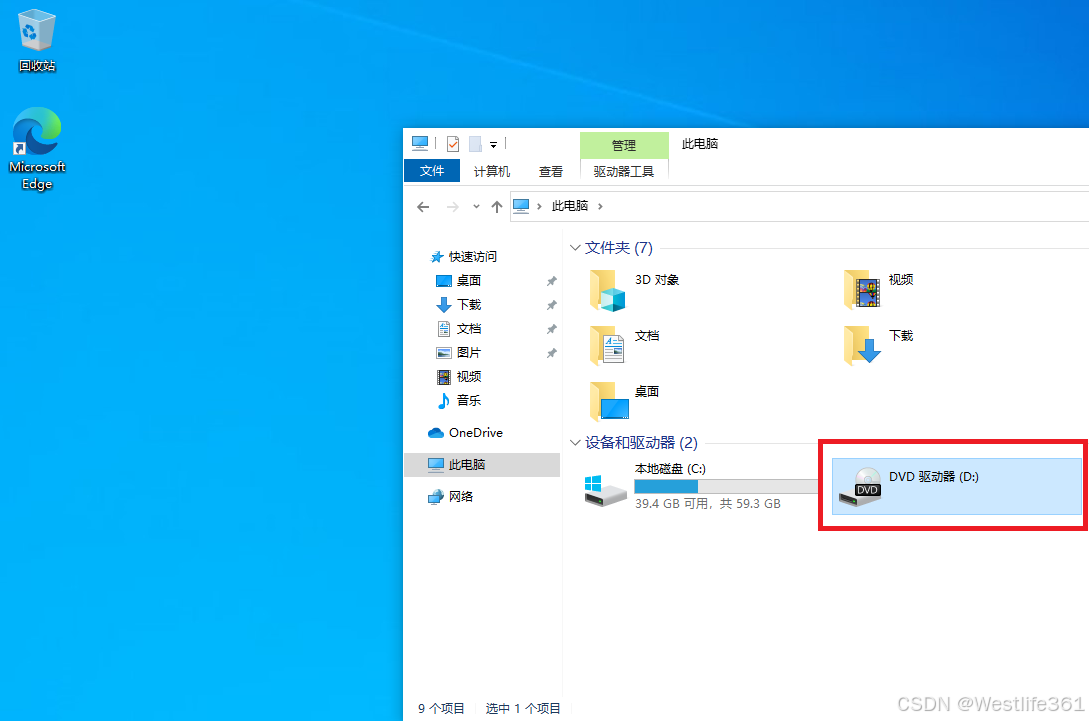Click 此电脑 in the address bar breadcrumb
The width and height of the screenshot is (1089, 721).
(570, 207)
